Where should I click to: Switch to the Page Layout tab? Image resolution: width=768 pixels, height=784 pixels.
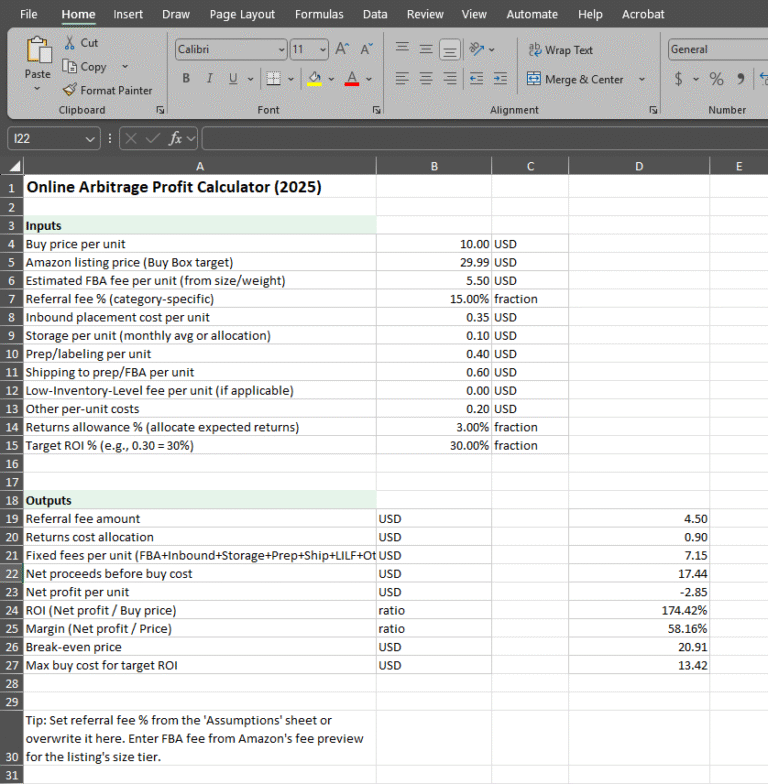click(x=242, y=14)
